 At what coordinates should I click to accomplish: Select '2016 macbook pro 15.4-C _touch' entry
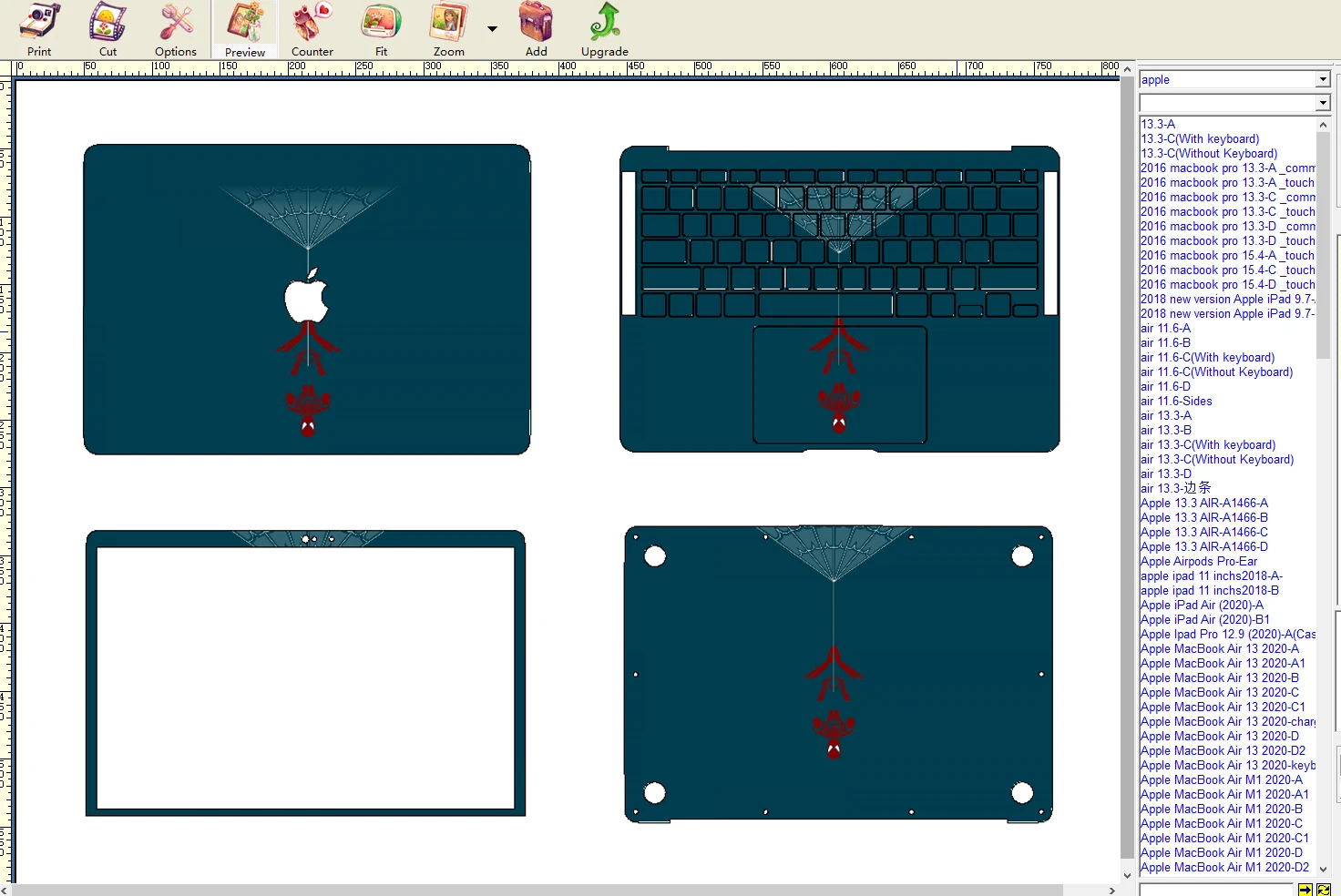[x=1228, y=270]
